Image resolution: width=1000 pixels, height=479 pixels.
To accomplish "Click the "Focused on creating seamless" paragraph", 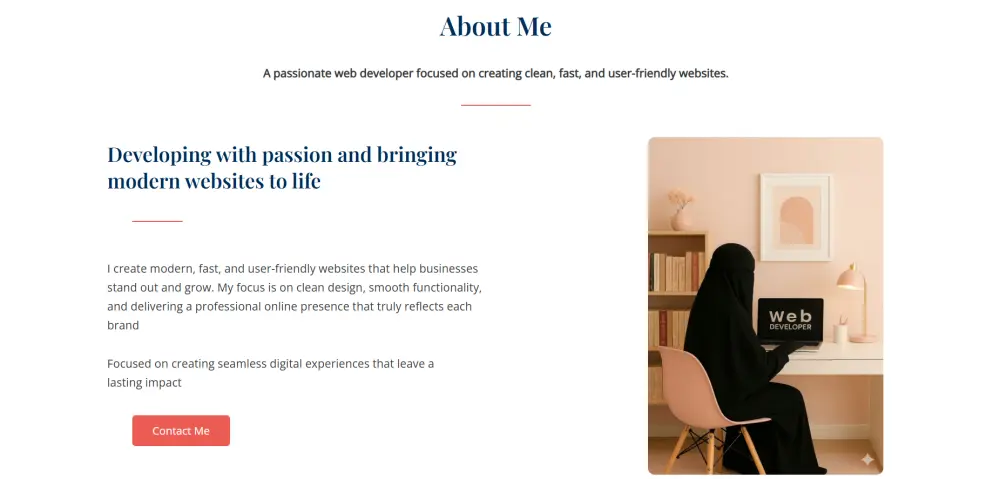I will (270, 373).
